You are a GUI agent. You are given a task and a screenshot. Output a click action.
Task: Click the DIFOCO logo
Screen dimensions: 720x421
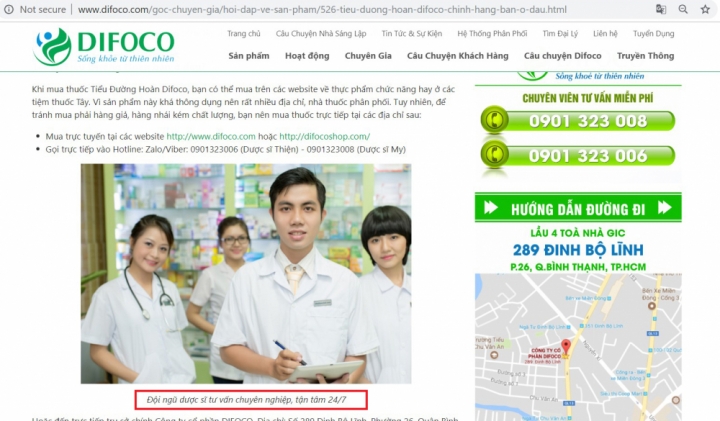[104, 46]
